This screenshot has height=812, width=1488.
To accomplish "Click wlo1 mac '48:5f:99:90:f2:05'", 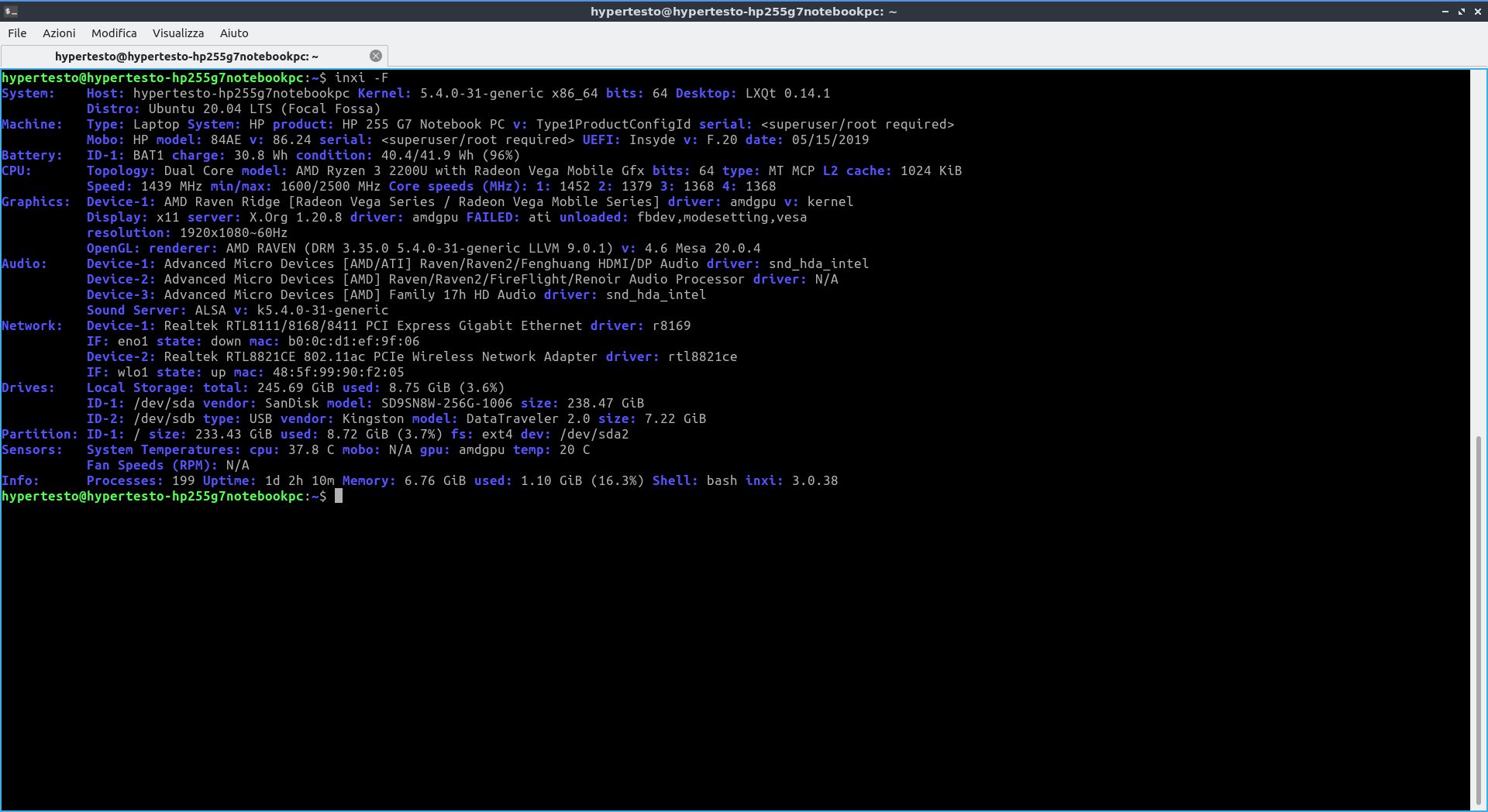I will [338, 372].
